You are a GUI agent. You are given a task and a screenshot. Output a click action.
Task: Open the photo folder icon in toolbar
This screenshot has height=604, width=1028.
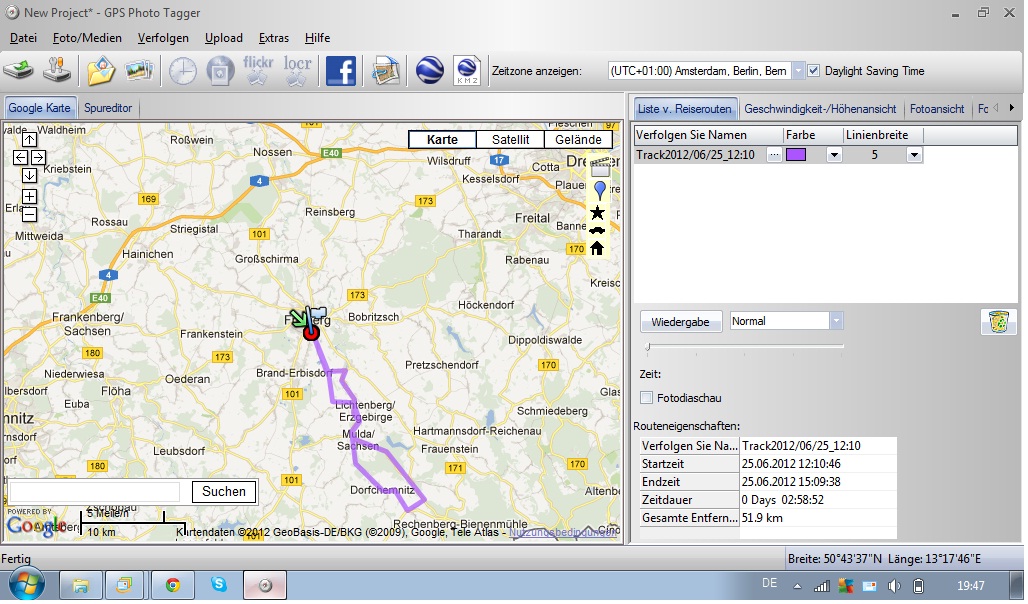tap(101, 71)
